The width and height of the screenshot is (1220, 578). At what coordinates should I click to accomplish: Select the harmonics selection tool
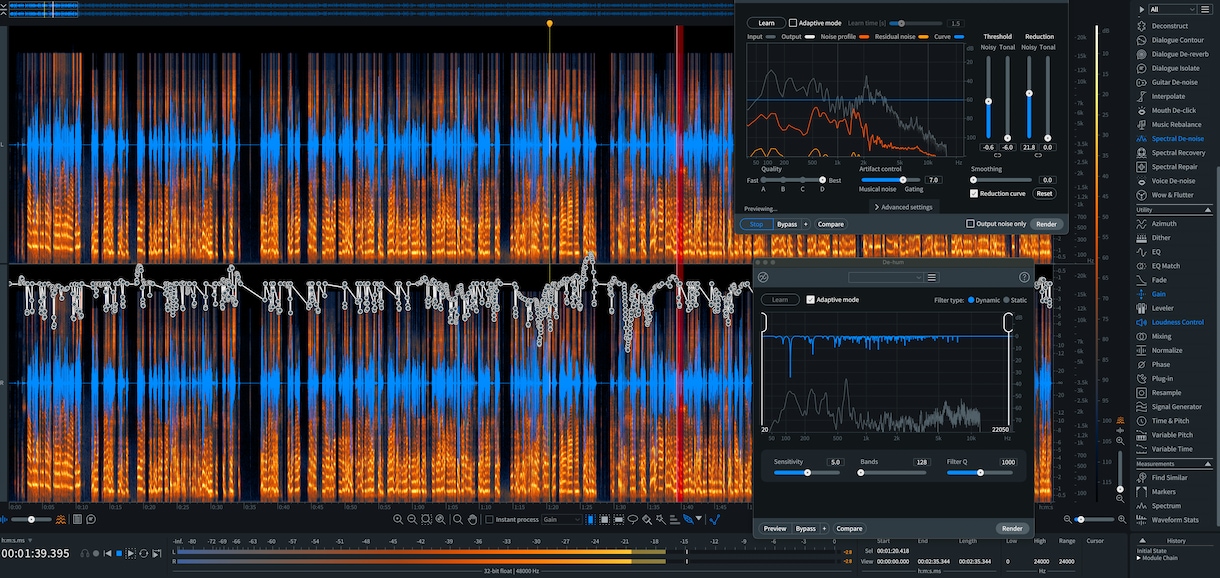[675, 520]
